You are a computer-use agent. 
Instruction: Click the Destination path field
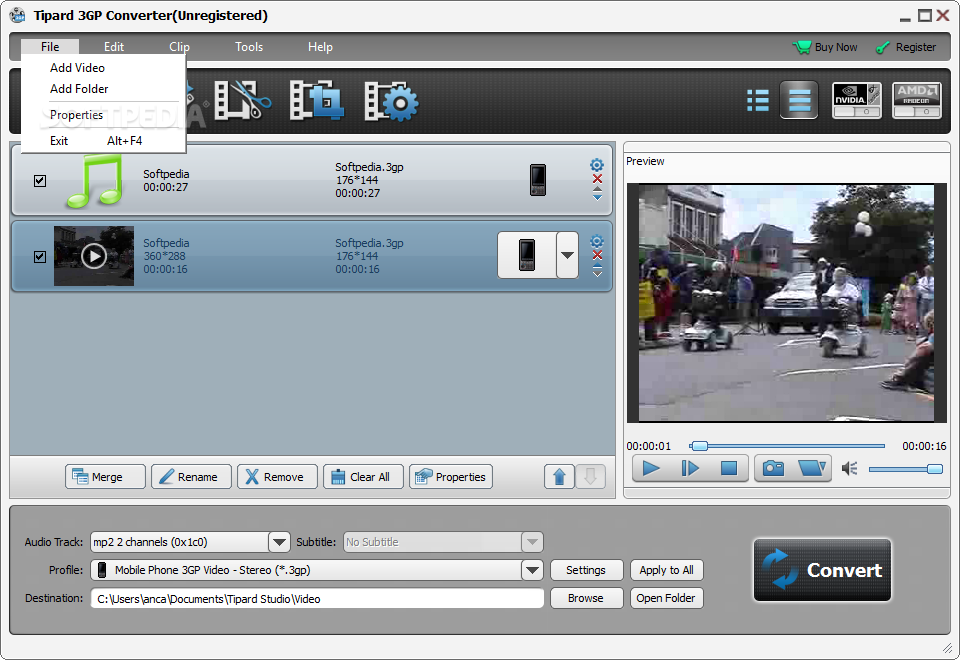317,599
